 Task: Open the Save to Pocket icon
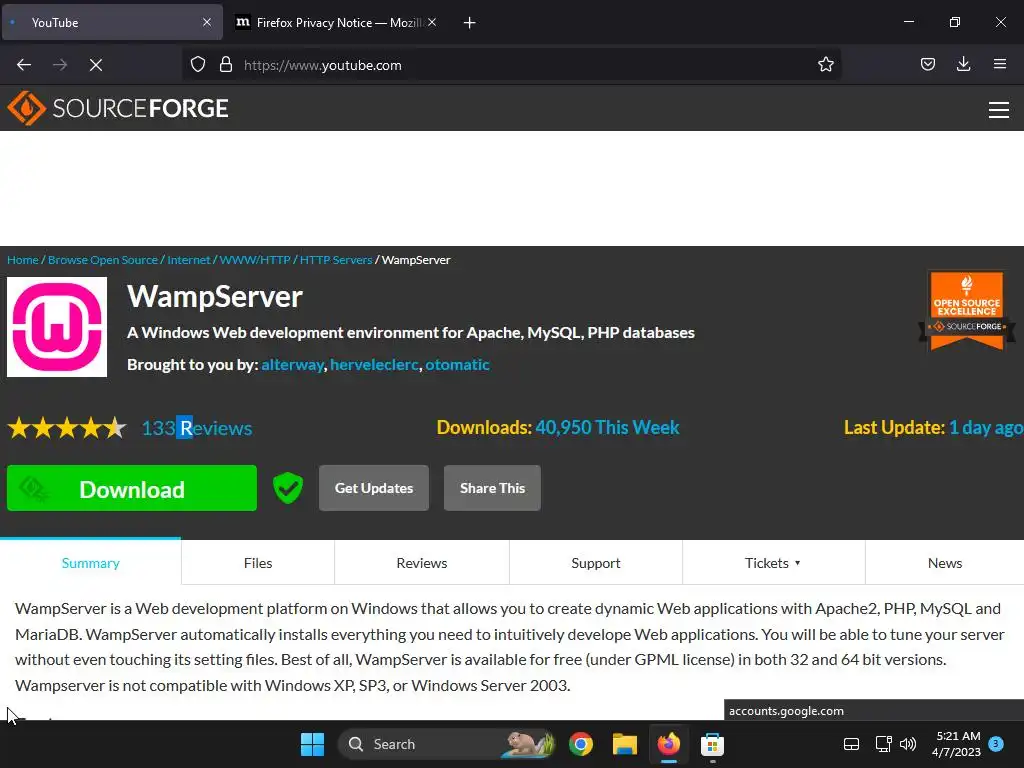pos(927,64)
